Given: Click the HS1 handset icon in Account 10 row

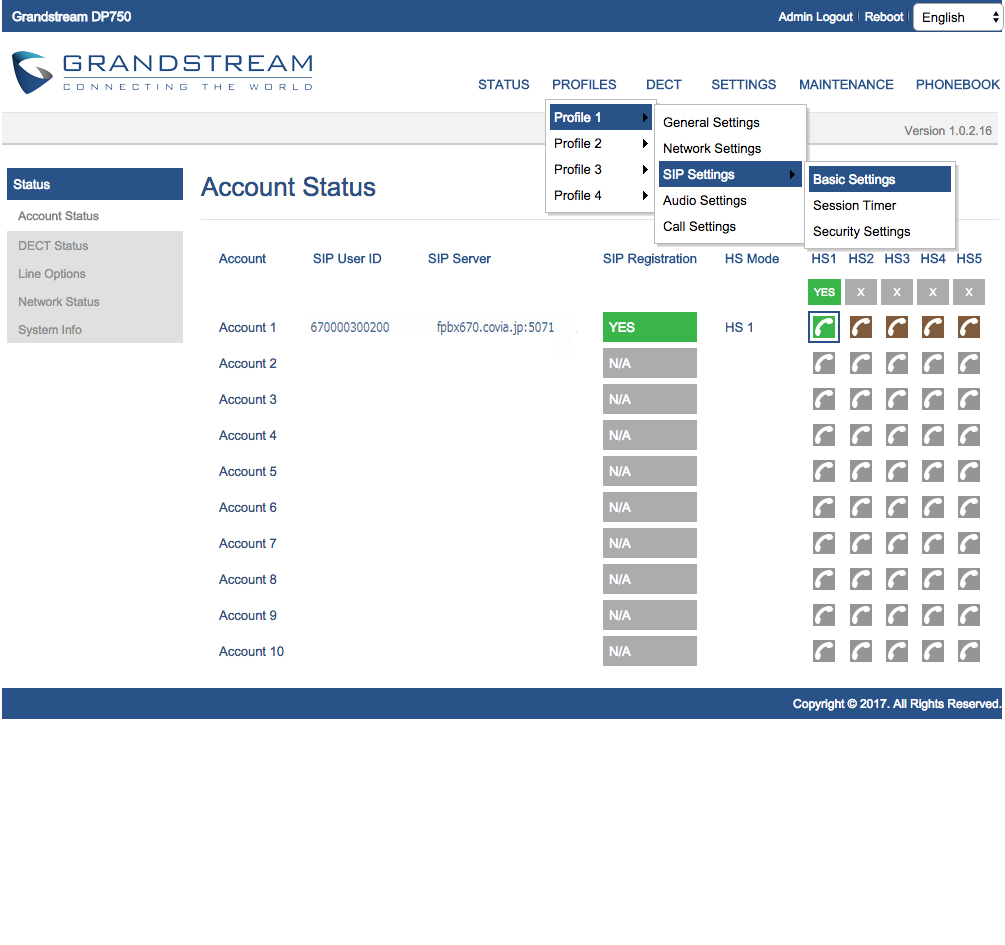Looking at the screenshot, I should (x=824, y=651).
